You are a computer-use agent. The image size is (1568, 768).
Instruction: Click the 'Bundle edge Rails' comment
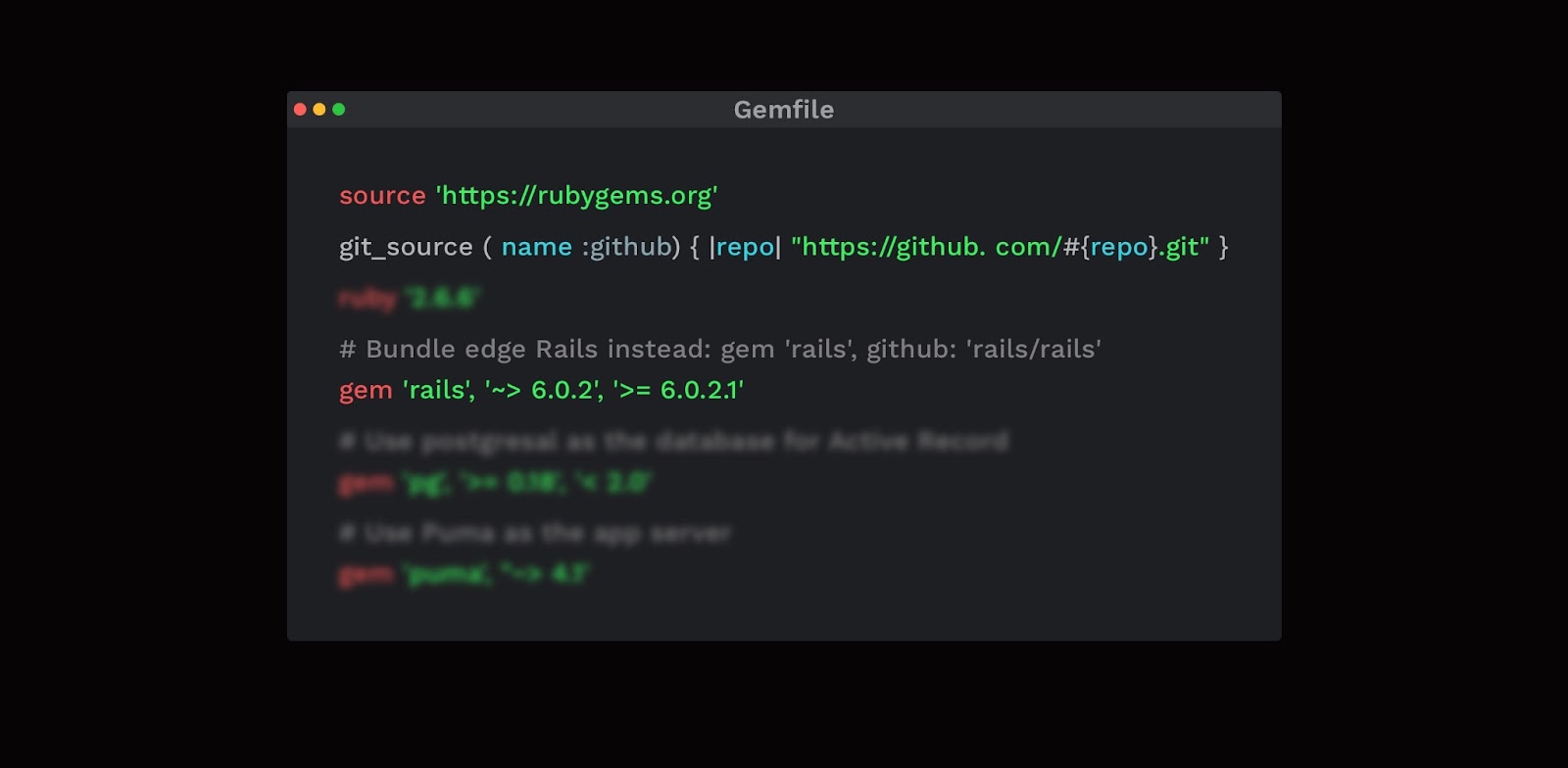pos(720,349)
